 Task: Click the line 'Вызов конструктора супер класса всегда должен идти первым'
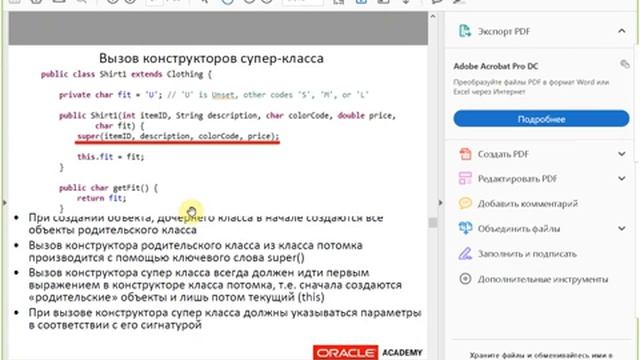[199, 273]
